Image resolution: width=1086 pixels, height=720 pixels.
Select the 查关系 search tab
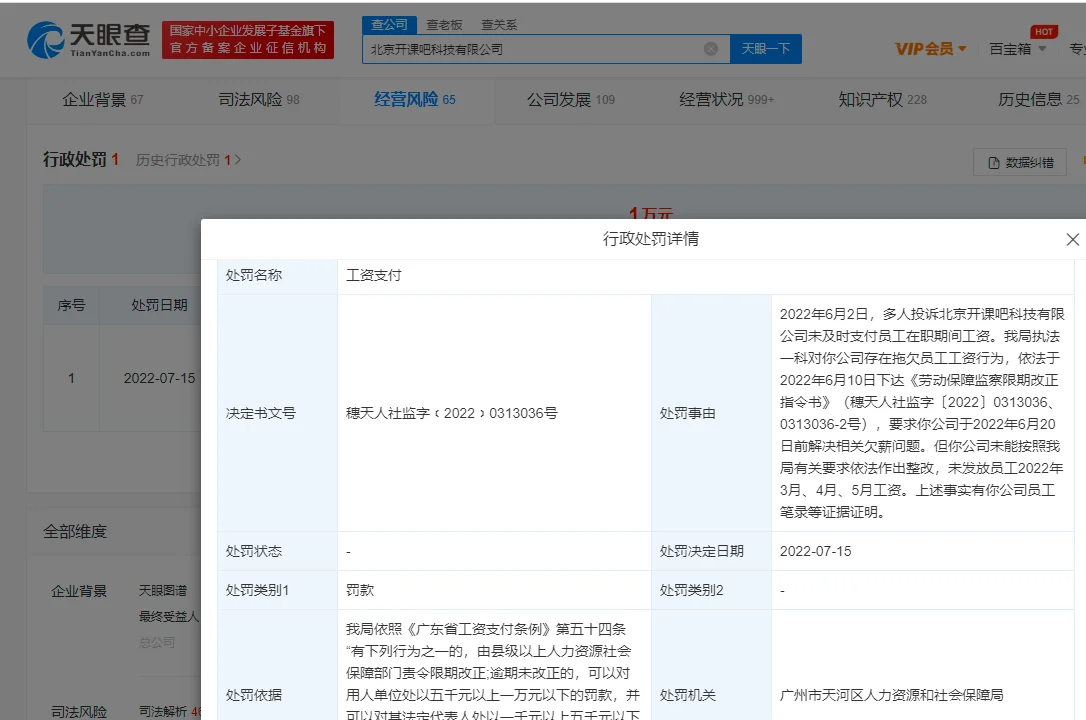[499, 25]
